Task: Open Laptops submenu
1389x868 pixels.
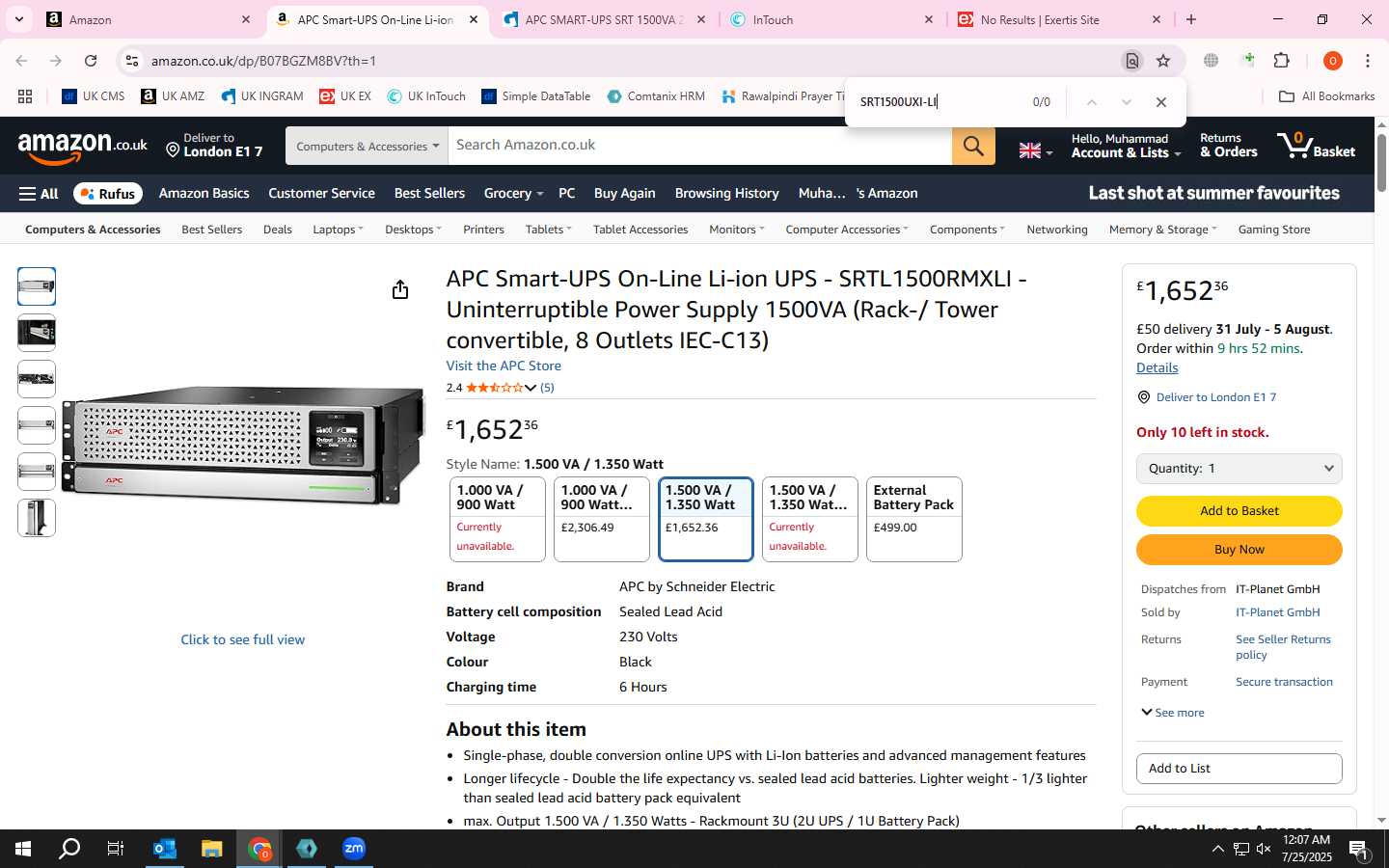Action: [x=338, y=230]
